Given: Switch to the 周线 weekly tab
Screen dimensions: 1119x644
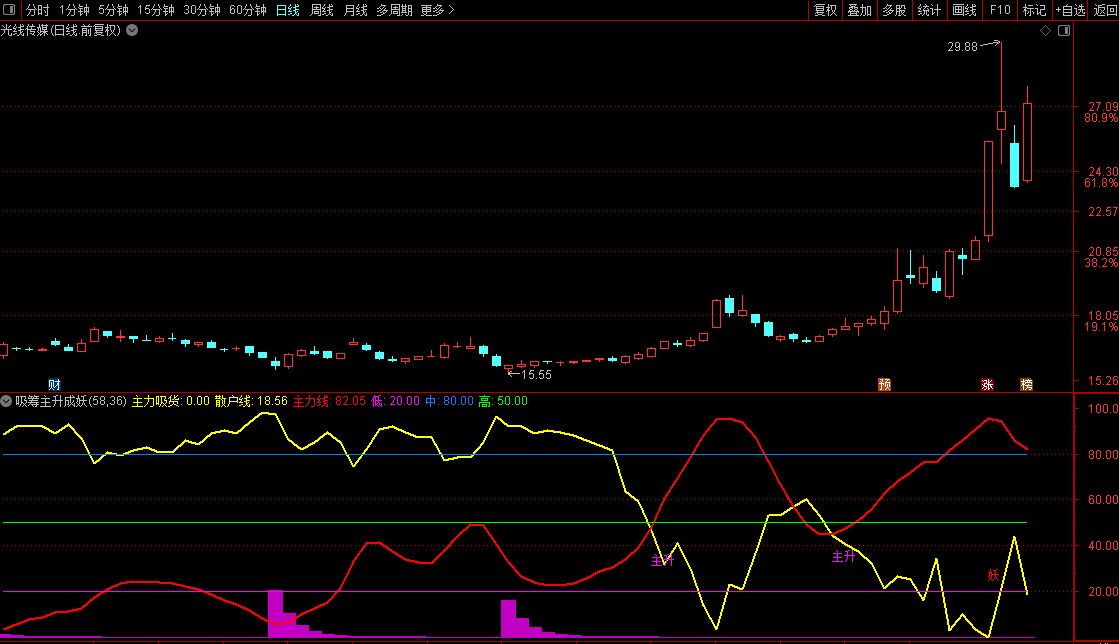Looking at the screenshot, I should click(x=321, y=10).
